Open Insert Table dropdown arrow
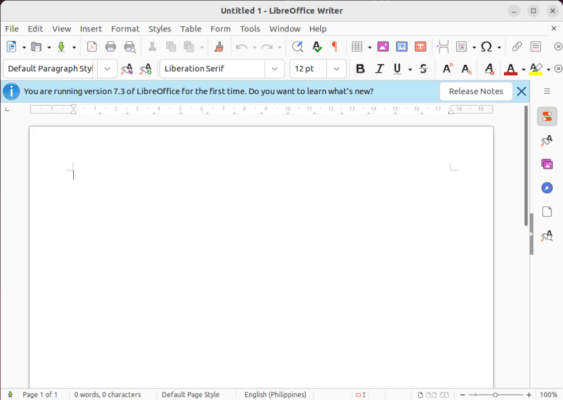 click(x=369, y=47)
